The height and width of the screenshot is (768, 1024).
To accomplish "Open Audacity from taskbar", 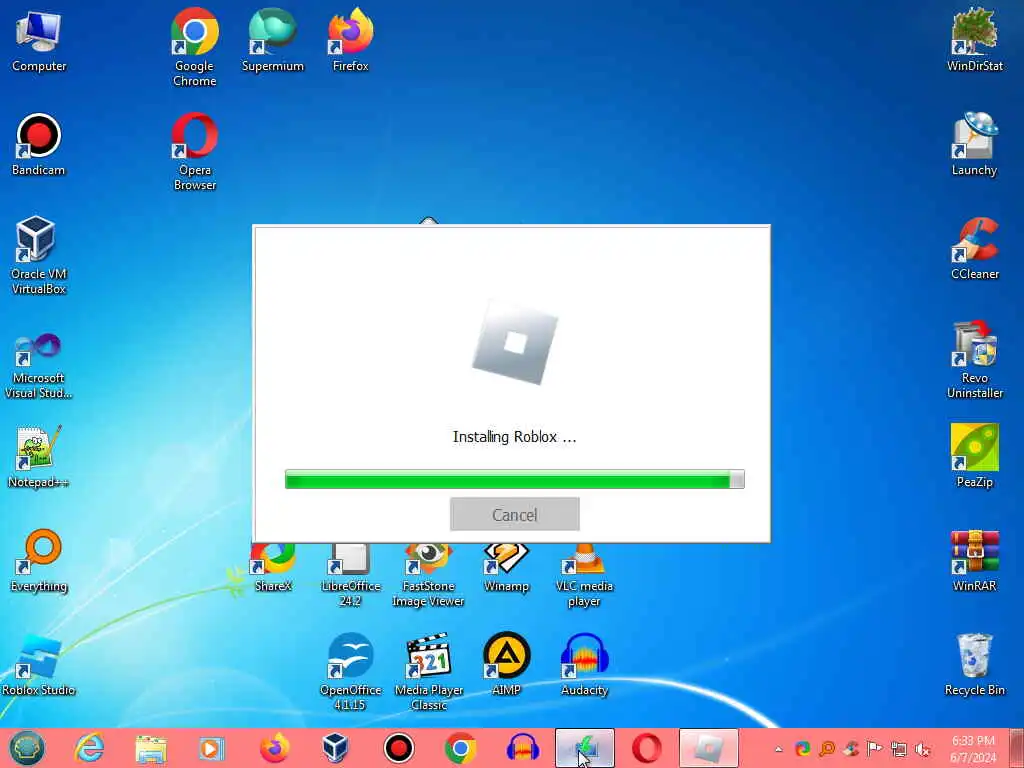I will (522, 748).
